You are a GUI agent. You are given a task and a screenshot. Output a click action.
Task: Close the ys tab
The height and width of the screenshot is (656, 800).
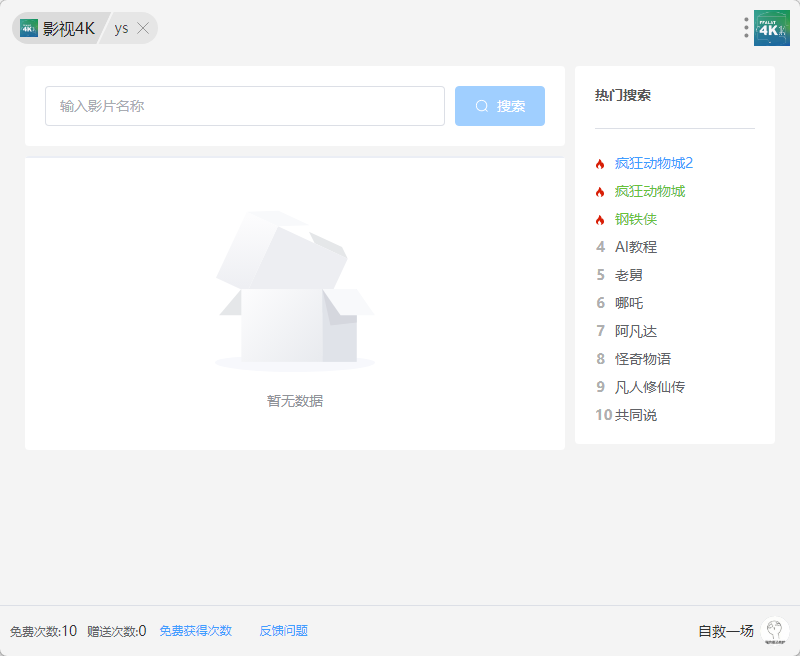coord(143,28)
